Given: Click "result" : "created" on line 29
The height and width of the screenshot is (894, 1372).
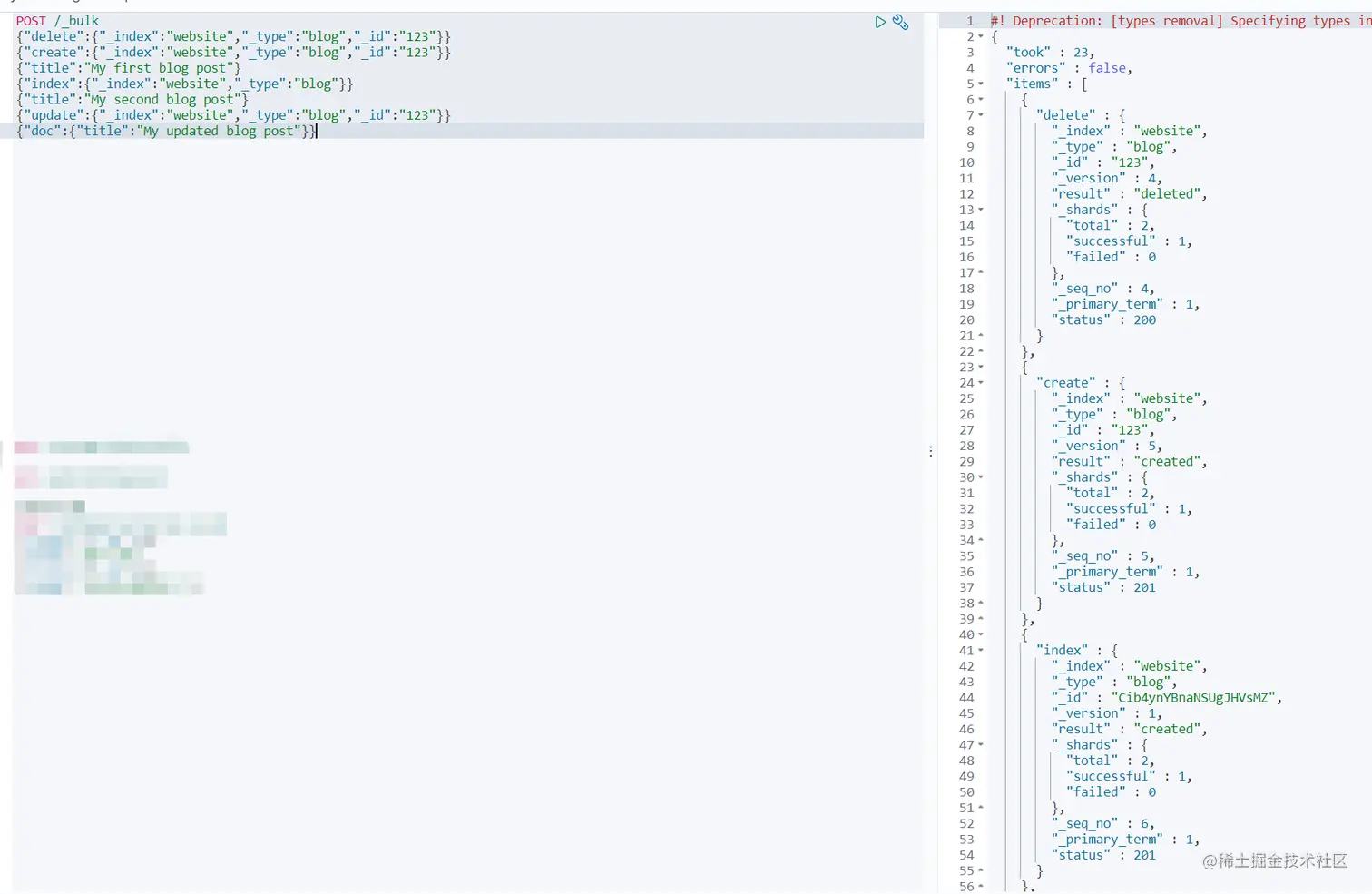Looking at the screenshot, I should (x=1130, y=462).
